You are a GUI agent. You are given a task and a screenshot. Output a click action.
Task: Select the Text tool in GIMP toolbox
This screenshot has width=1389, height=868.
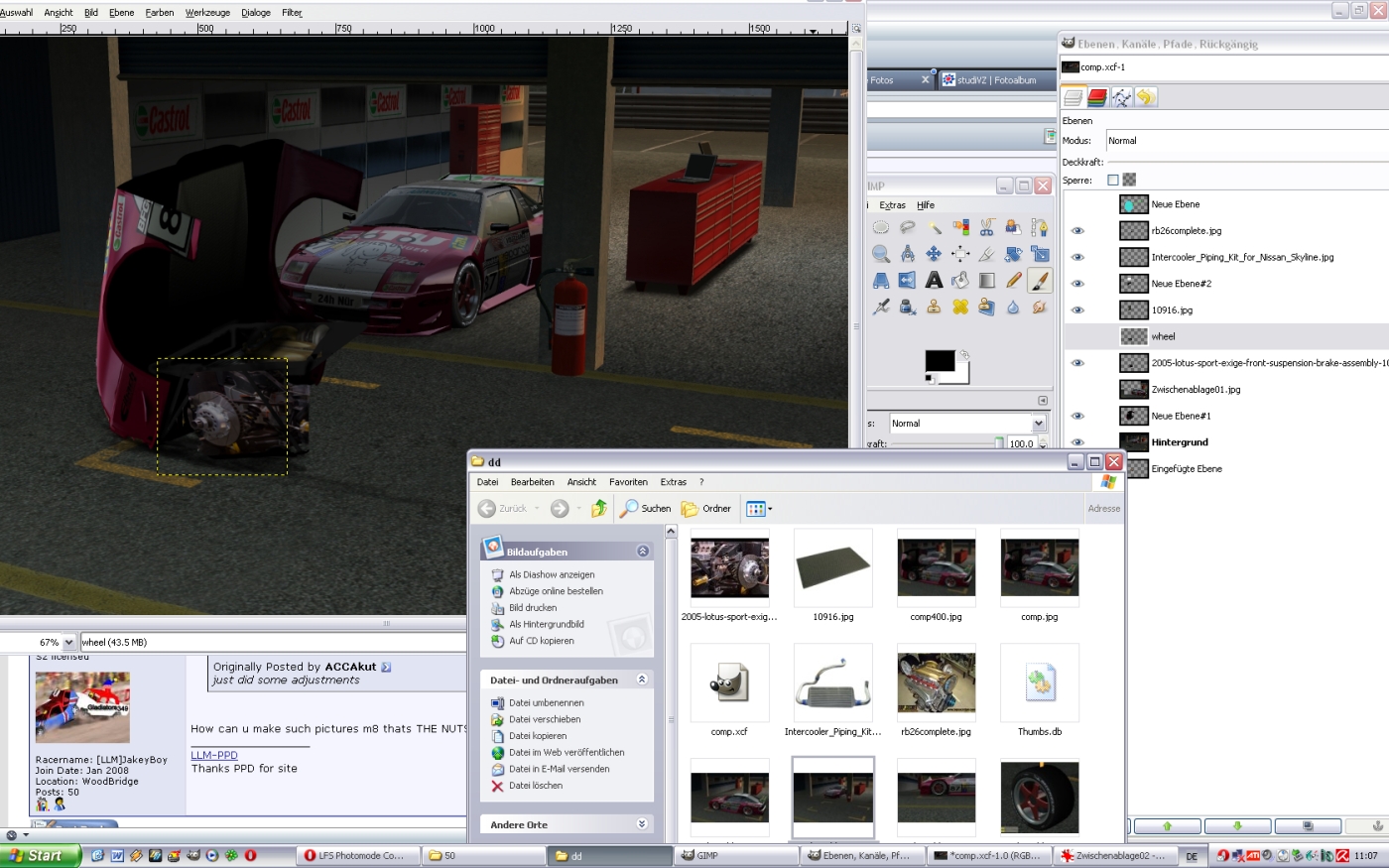click(x=934, y=281)
